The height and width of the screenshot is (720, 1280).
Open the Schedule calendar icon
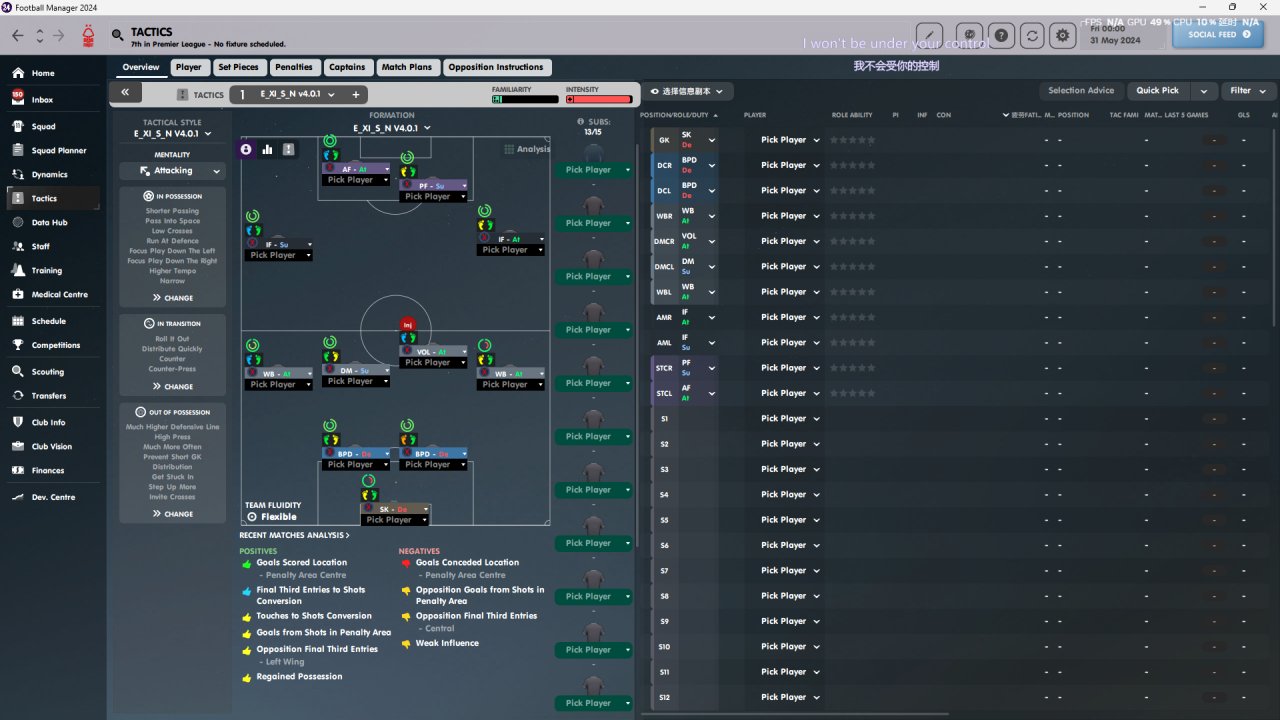(17, 321)
